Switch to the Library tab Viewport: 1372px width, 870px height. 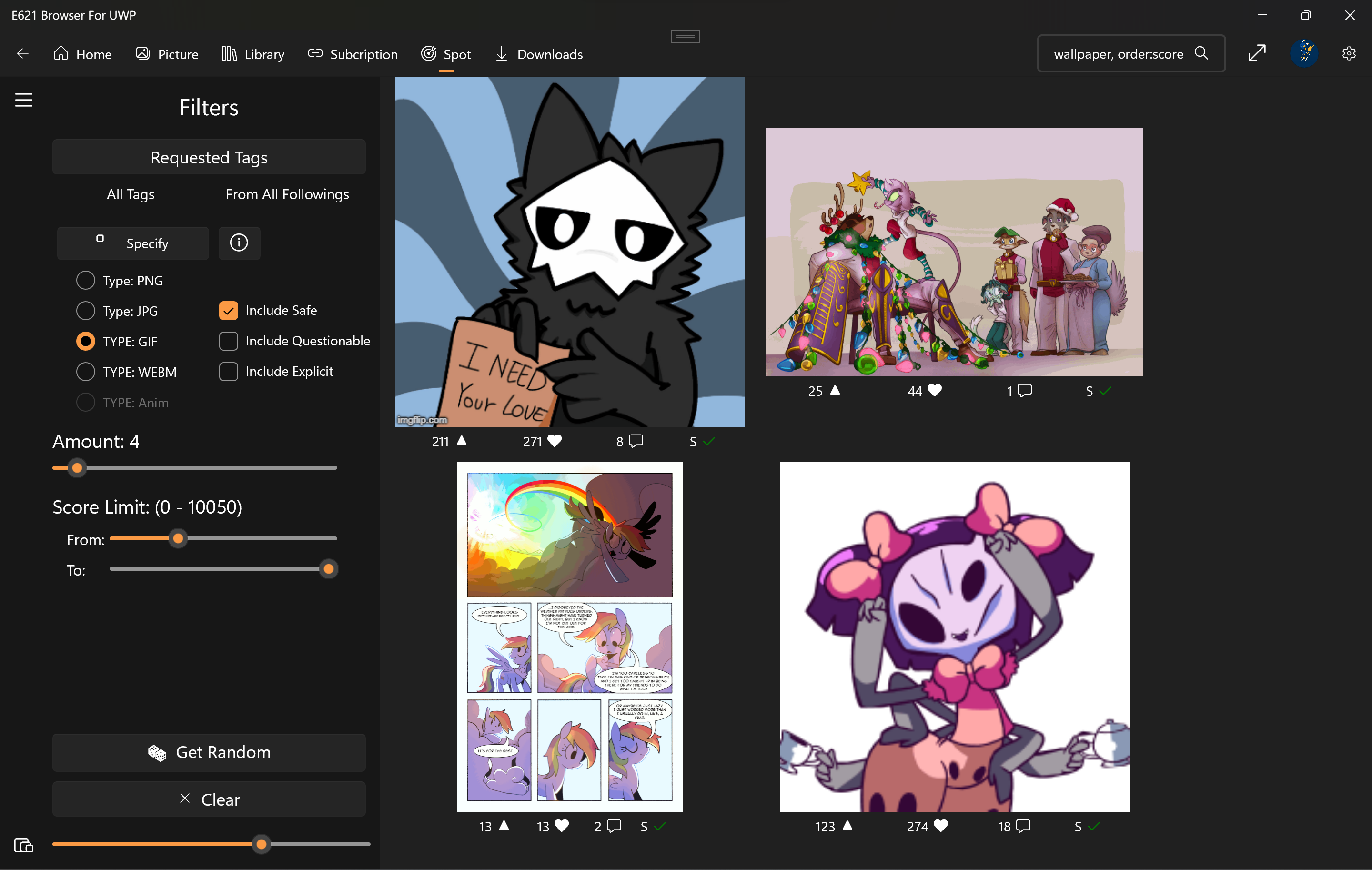[x=252, y=54]
